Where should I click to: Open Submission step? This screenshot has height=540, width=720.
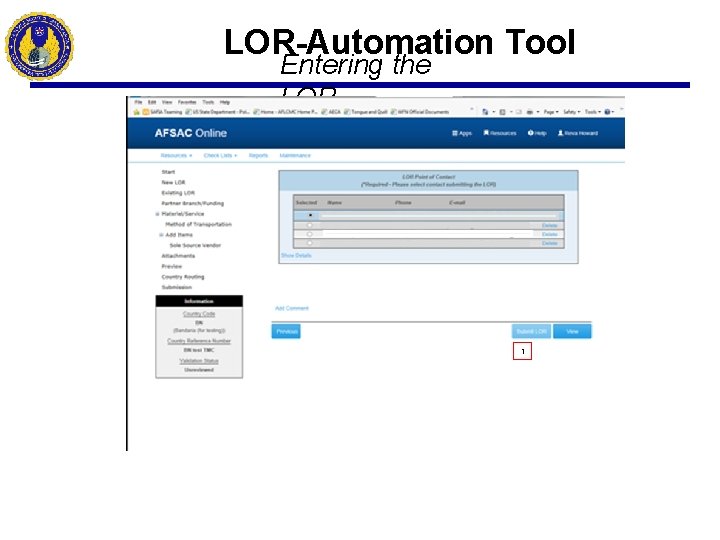click(177, 287)
